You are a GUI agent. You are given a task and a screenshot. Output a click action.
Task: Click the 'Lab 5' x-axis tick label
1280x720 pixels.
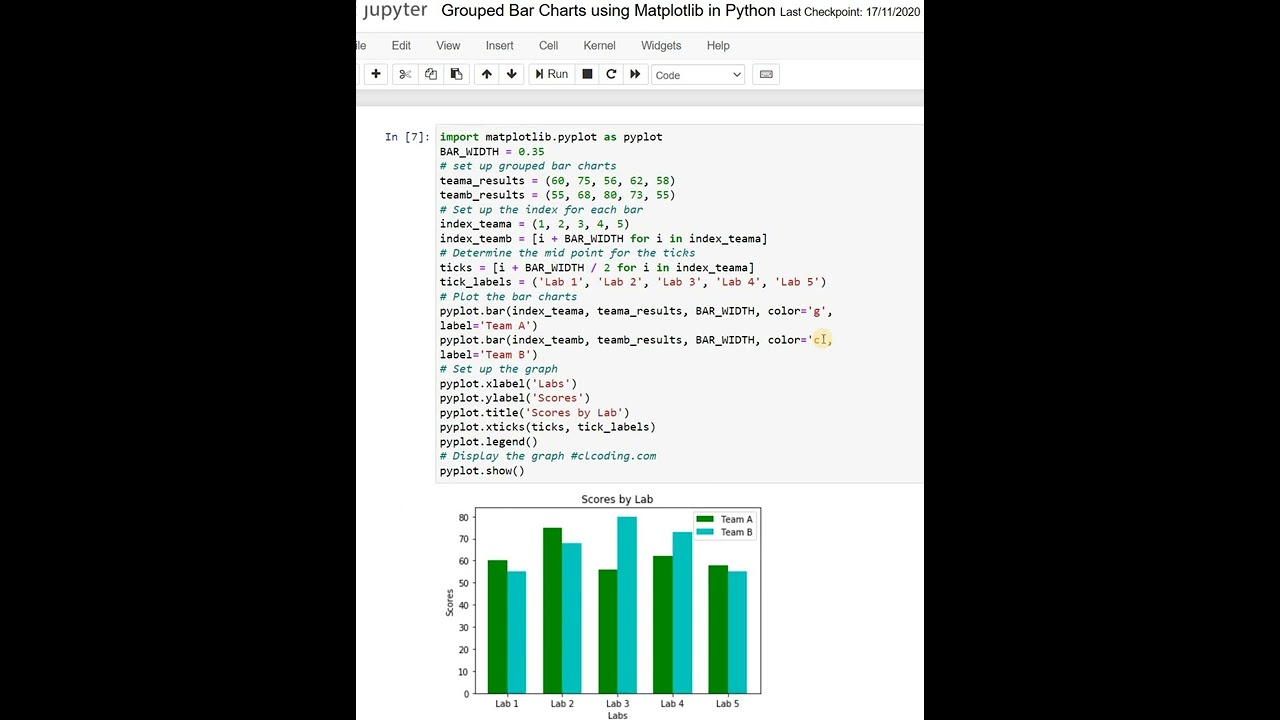pos(728,704)
